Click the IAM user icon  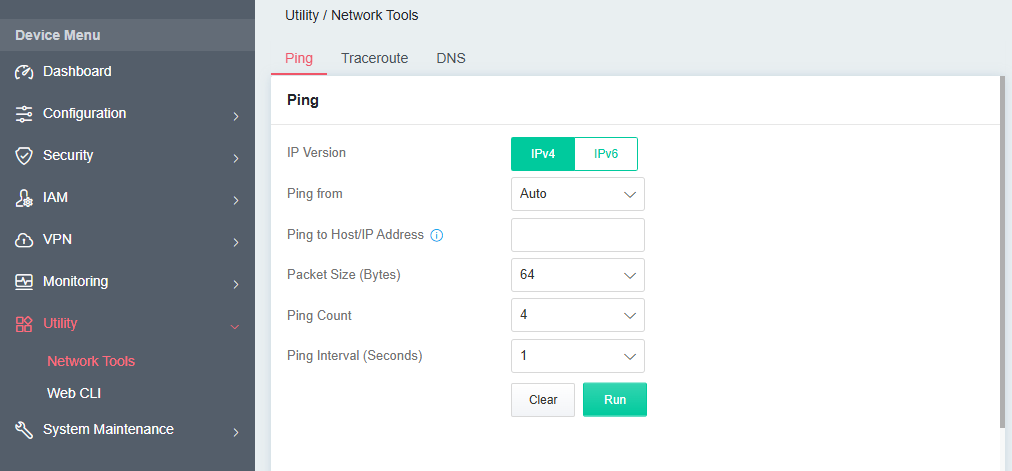[x=24, y=198]
